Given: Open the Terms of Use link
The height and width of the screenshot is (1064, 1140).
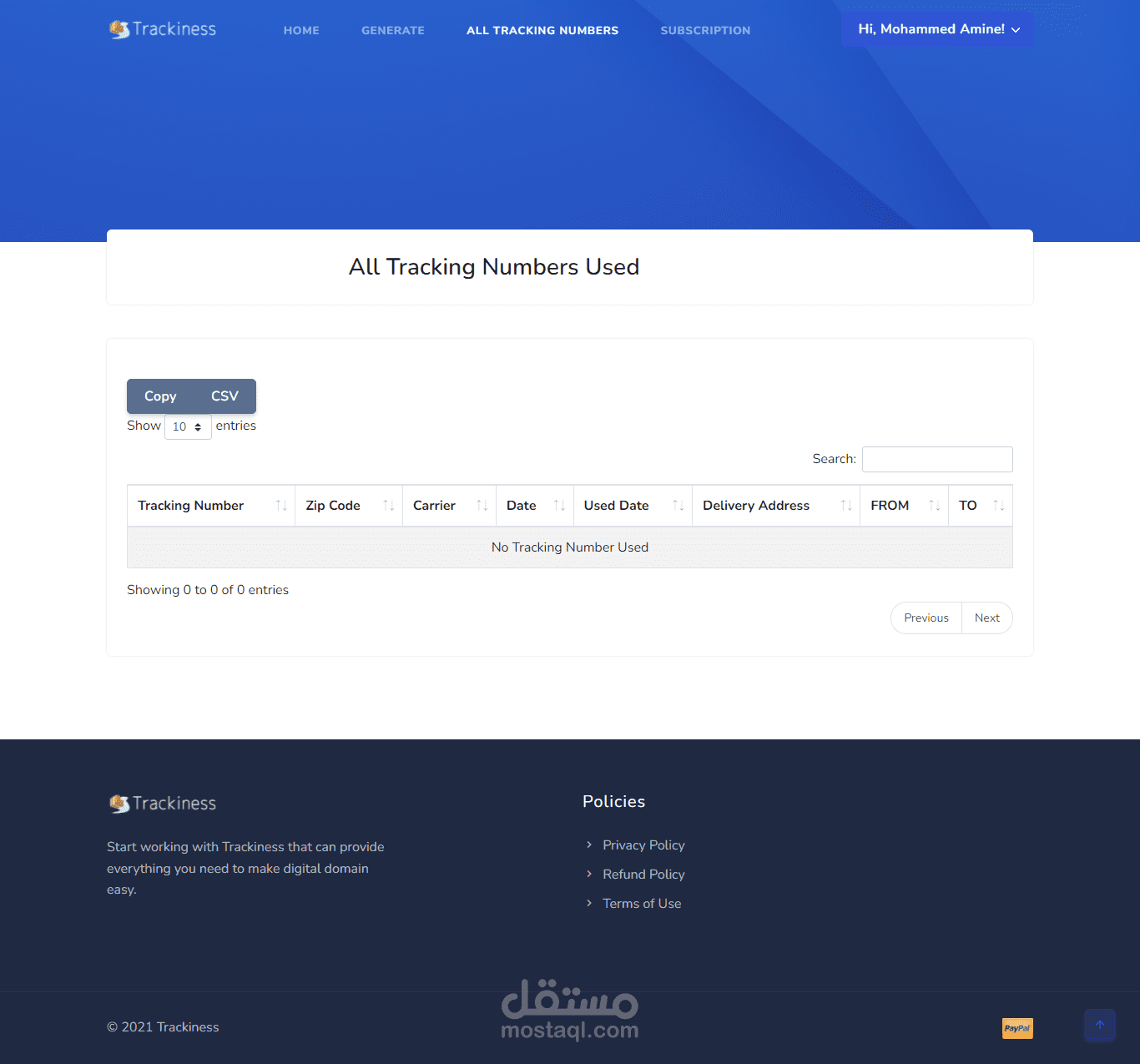Looking at the screenshot, I should (x=642, y=904).
